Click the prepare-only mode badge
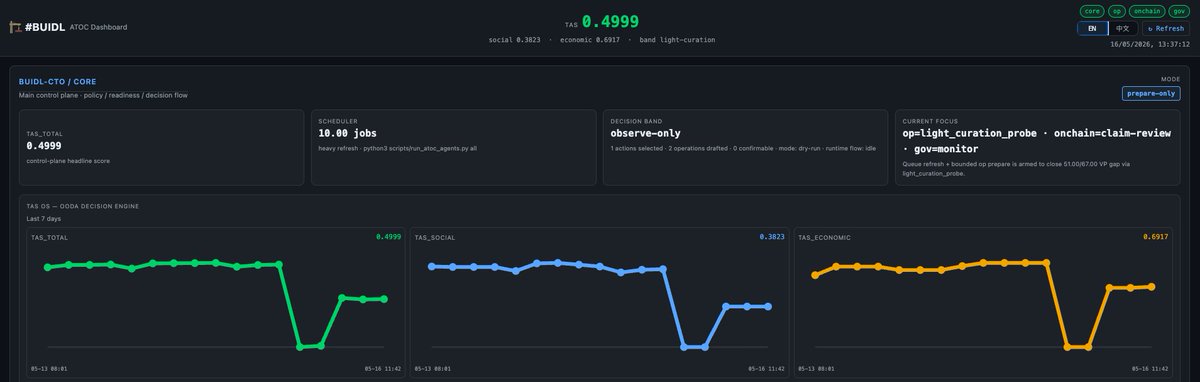The width and height of the screenshot is (1200, 382). coord(1151,93)
